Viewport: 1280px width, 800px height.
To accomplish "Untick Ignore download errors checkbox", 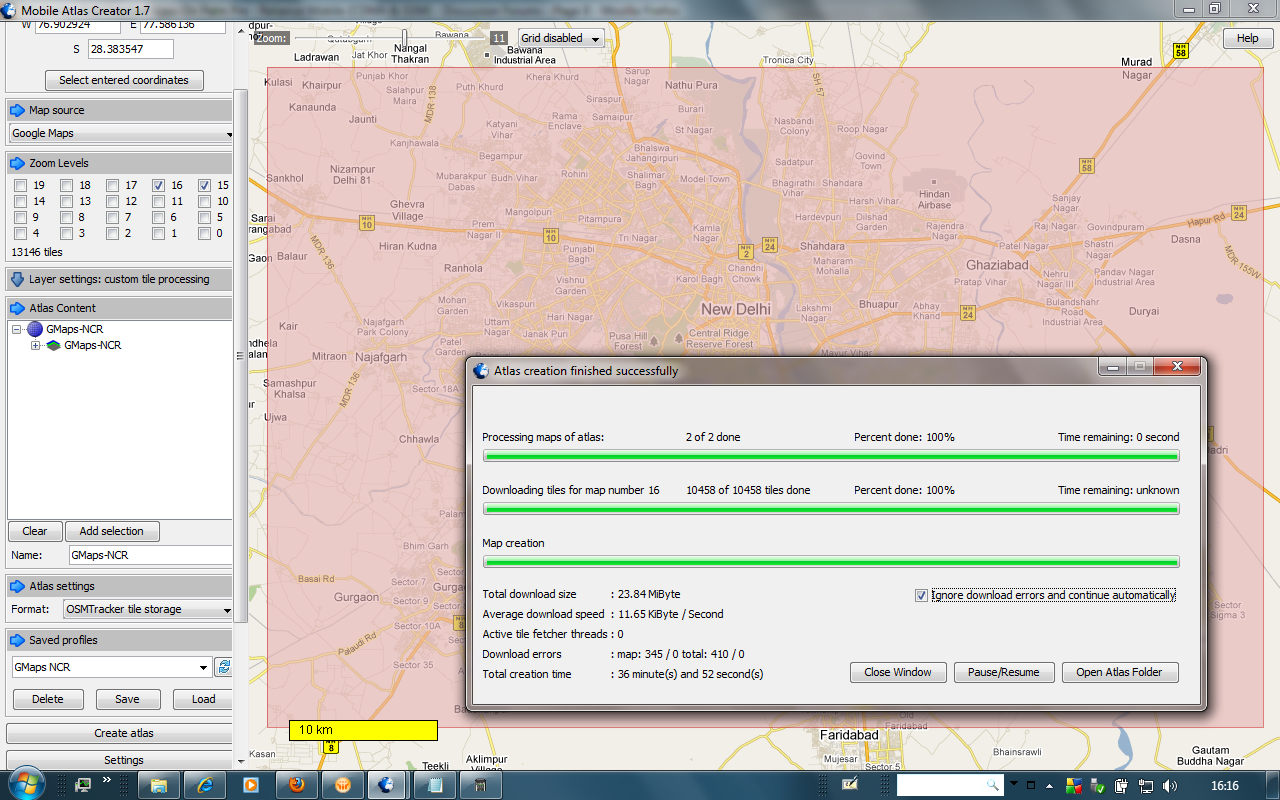I will click(x=921, y=595).
